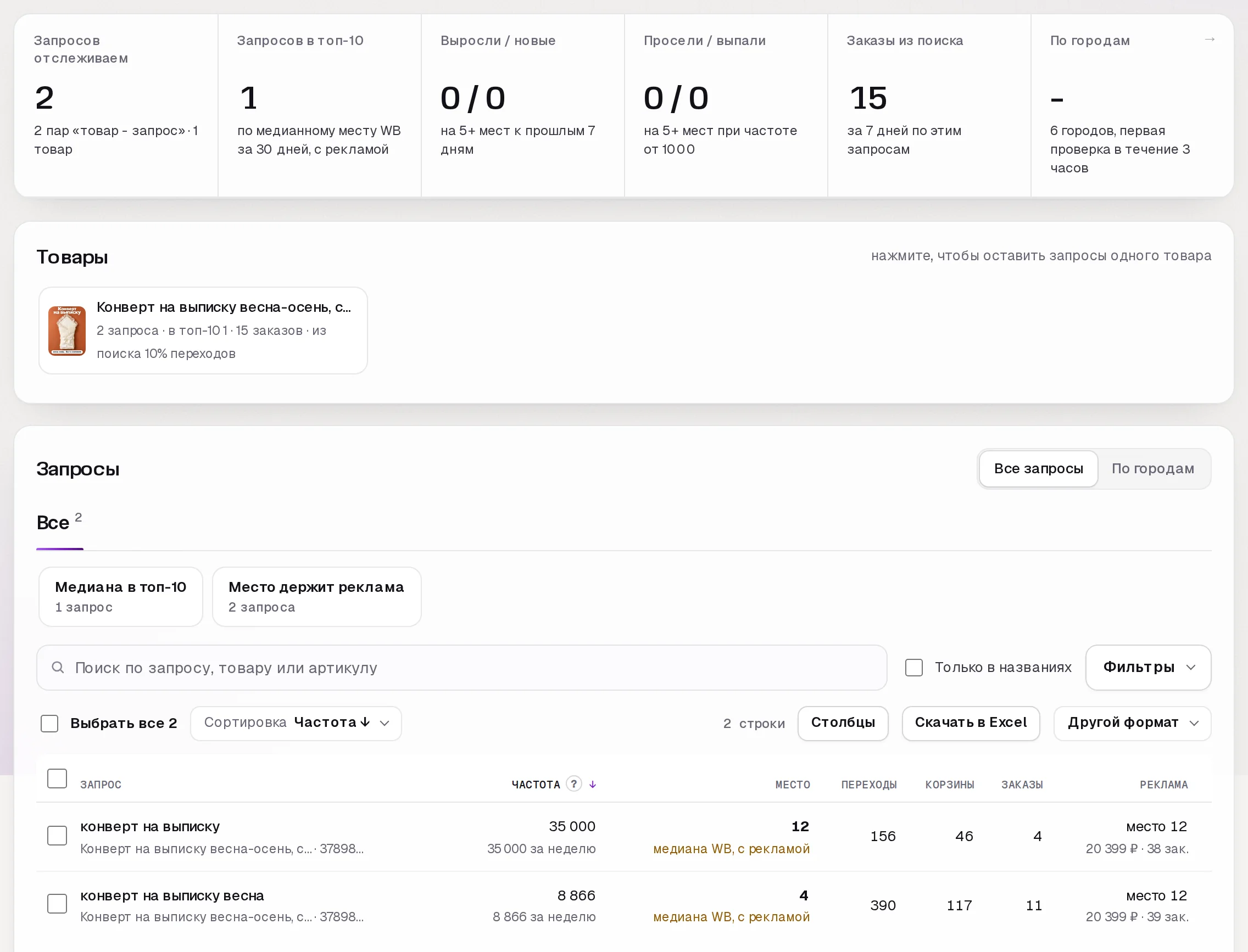The width and height of the screenshot is (1248, 952).
Task: Open the Выросли / новые summary card
Action: 523,105
